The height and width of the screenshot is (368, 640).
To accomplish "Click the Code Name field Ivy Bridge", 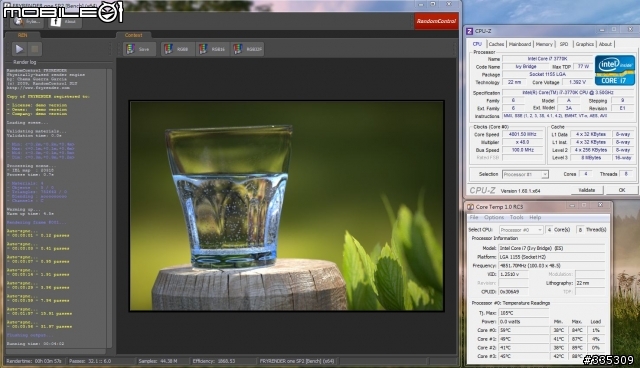I will pyautogui.click(x=526, y=67).
